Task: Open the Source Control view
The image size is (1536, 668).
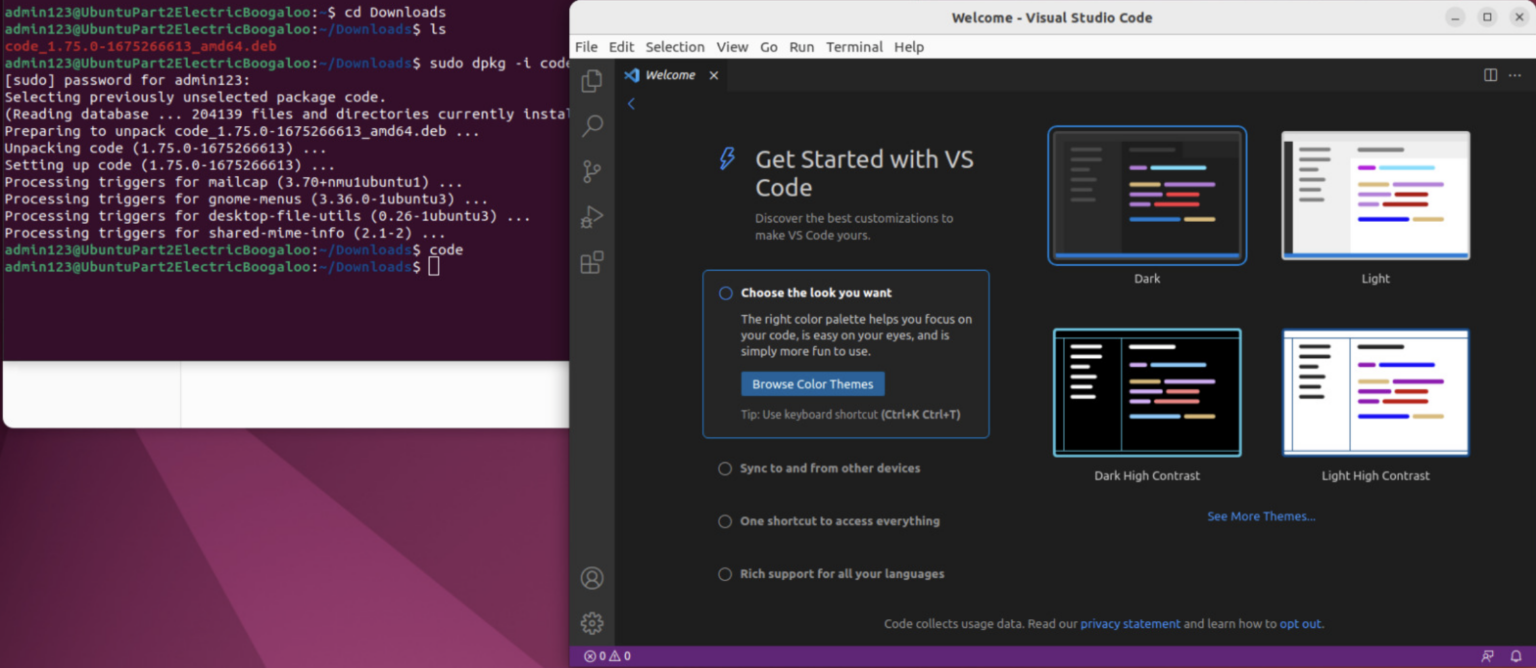Action: click(592, 171)
